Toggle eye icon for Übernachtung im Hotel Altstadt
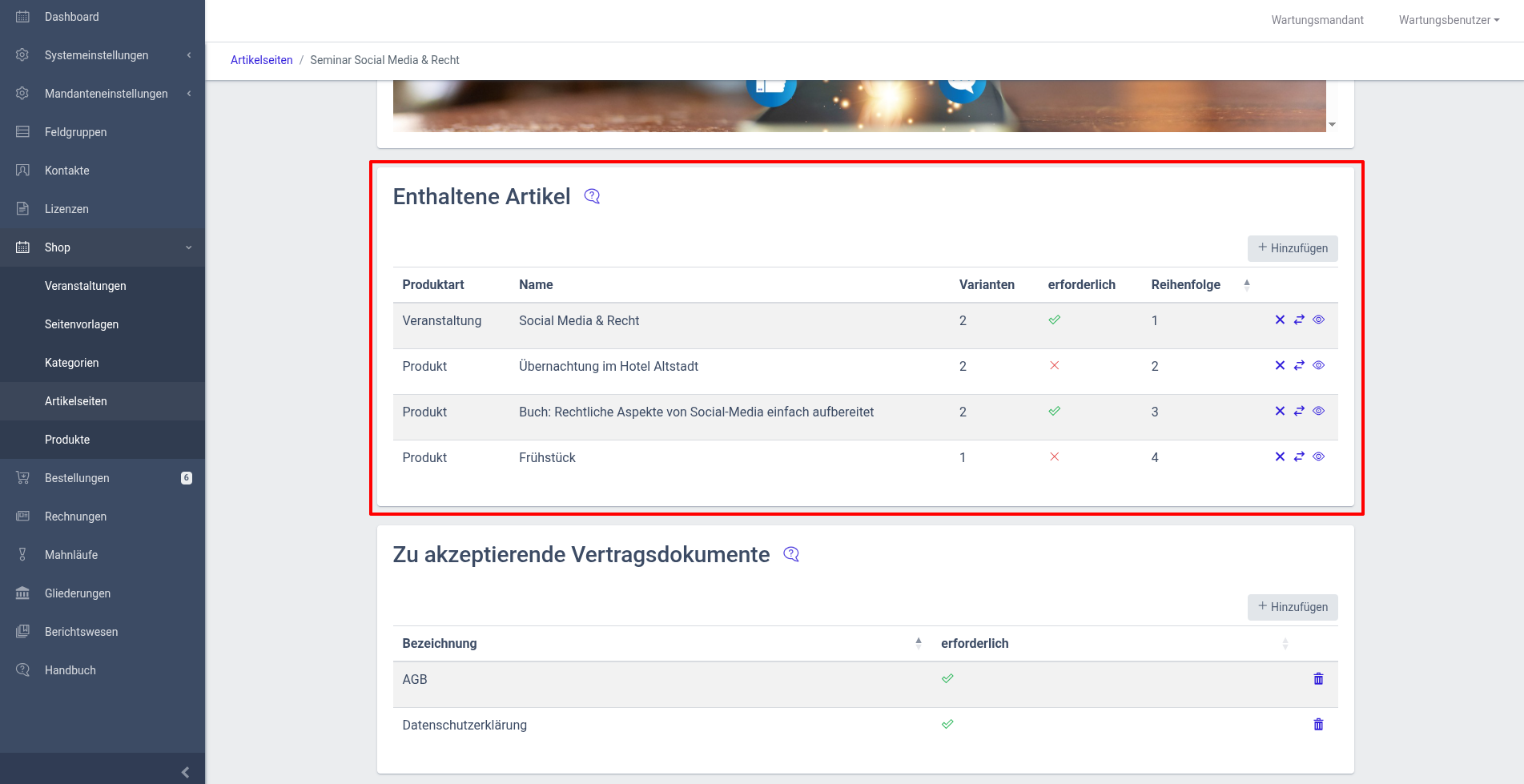 1318,365
